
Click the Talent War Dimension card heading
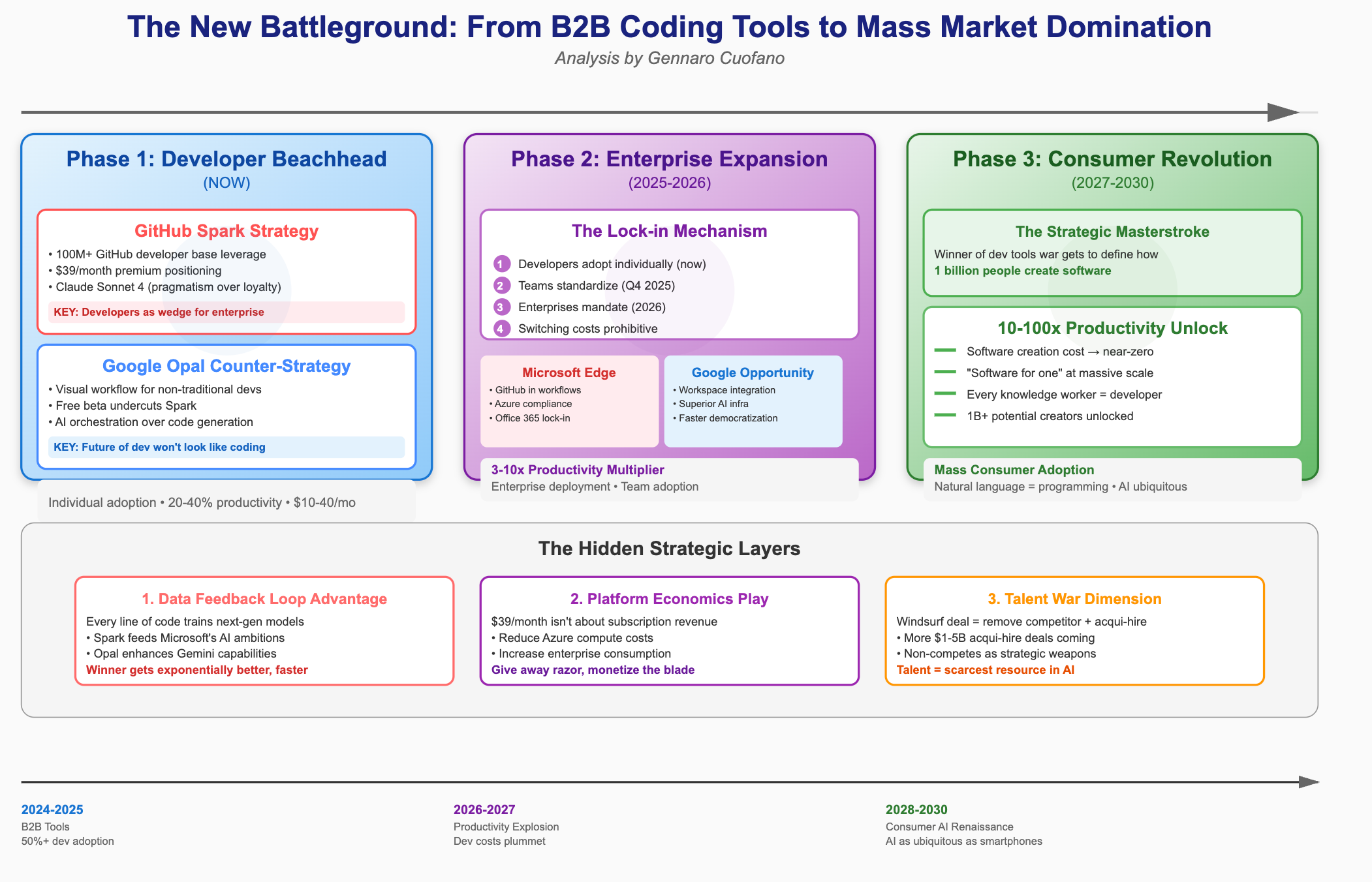(x=1074, y=599)
